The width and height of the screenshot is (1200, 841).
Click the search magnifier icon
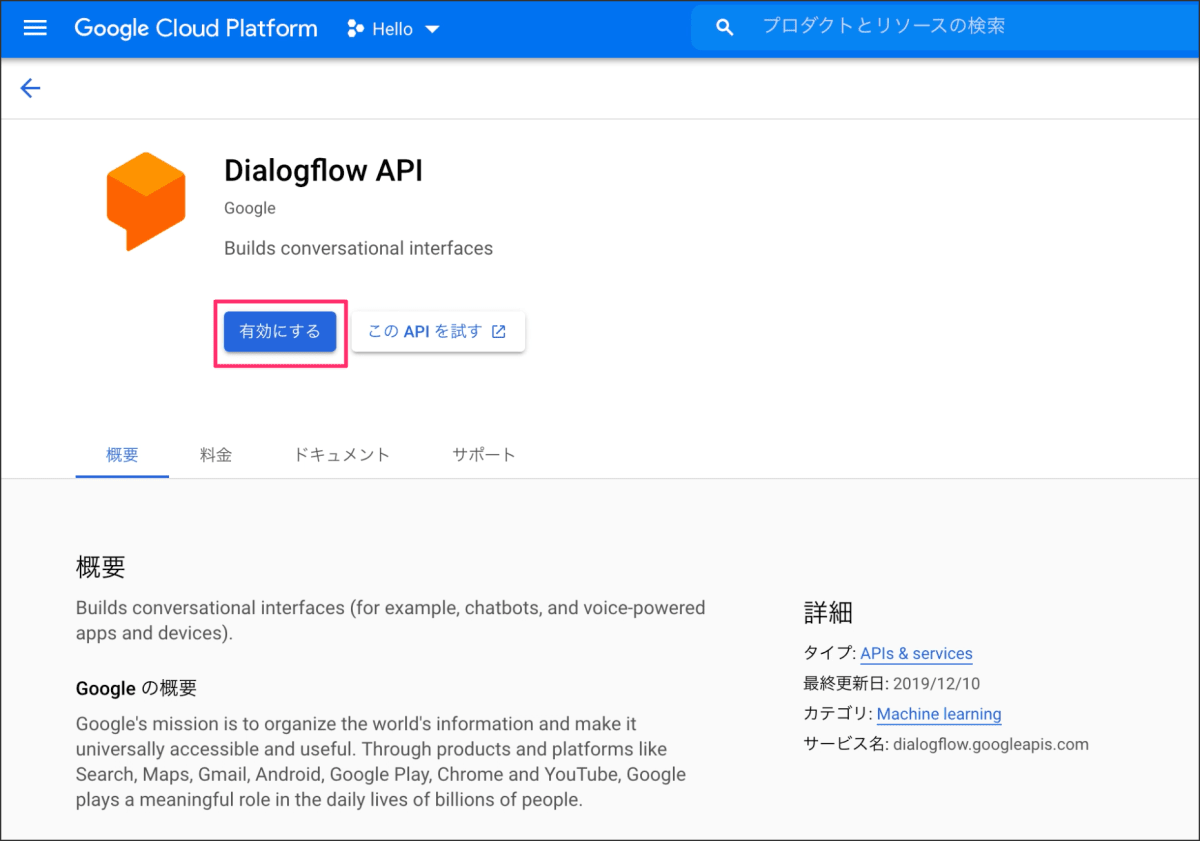[x=726, y=27]
